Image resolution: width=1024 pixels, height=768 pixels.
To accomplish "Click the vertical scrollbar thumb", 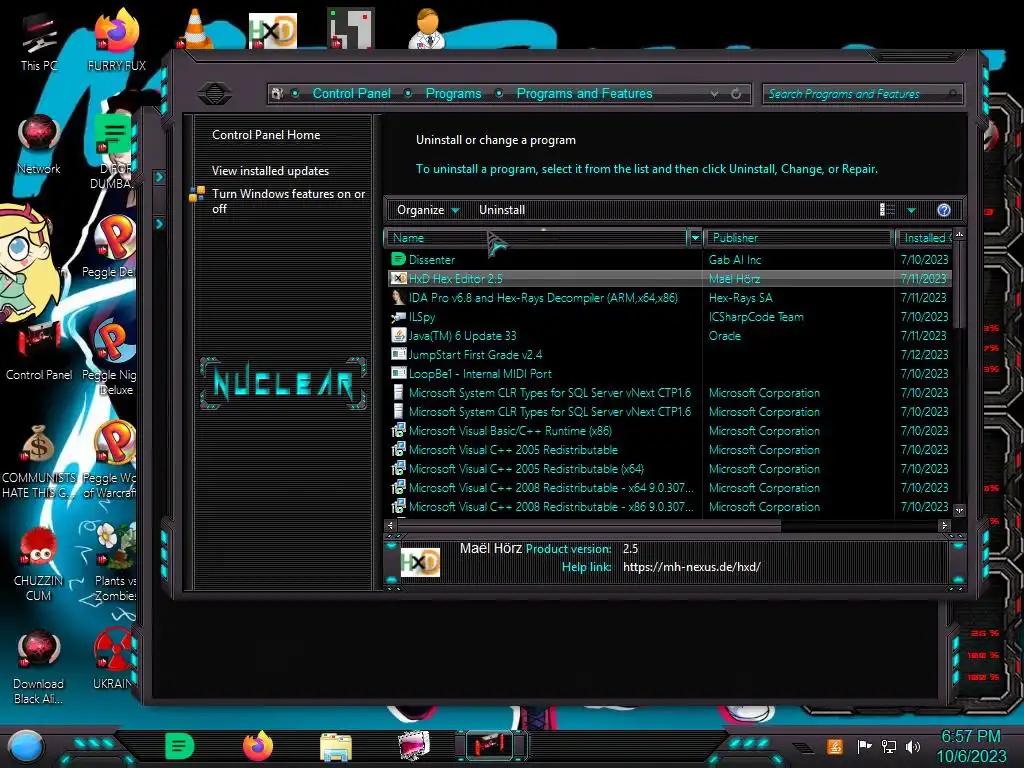I will tap(959, 285).
